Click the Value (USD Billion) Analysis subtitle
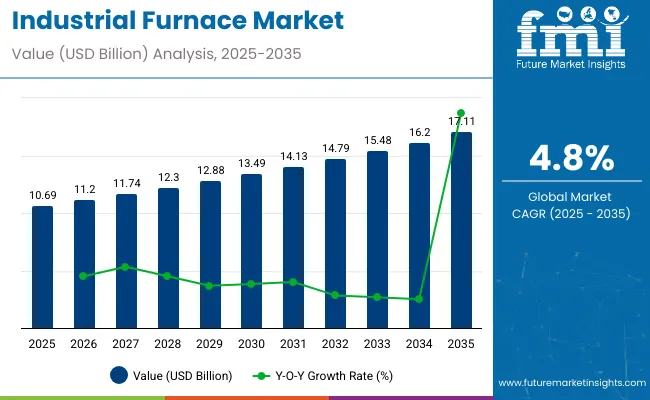Image resolution: width=650 pixels, height=400 pixels. (x=156, y=54)
